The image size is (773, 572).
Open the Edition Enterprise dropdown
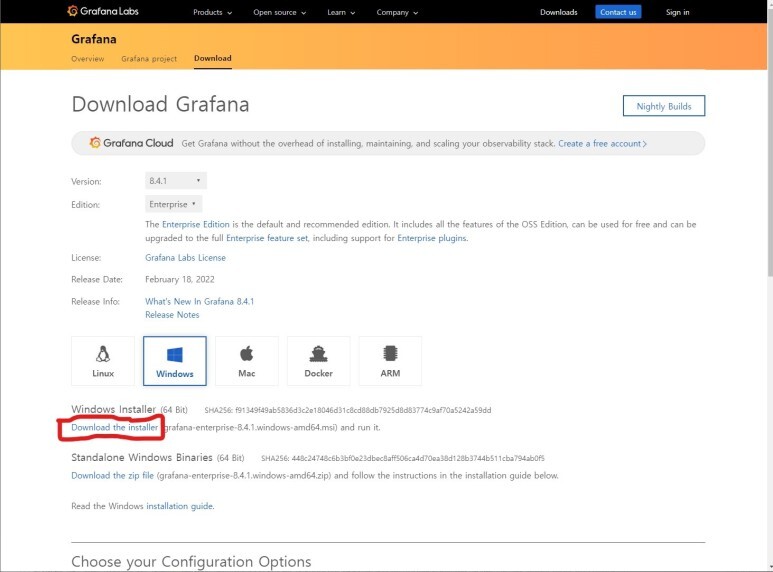tap(173, 204)
